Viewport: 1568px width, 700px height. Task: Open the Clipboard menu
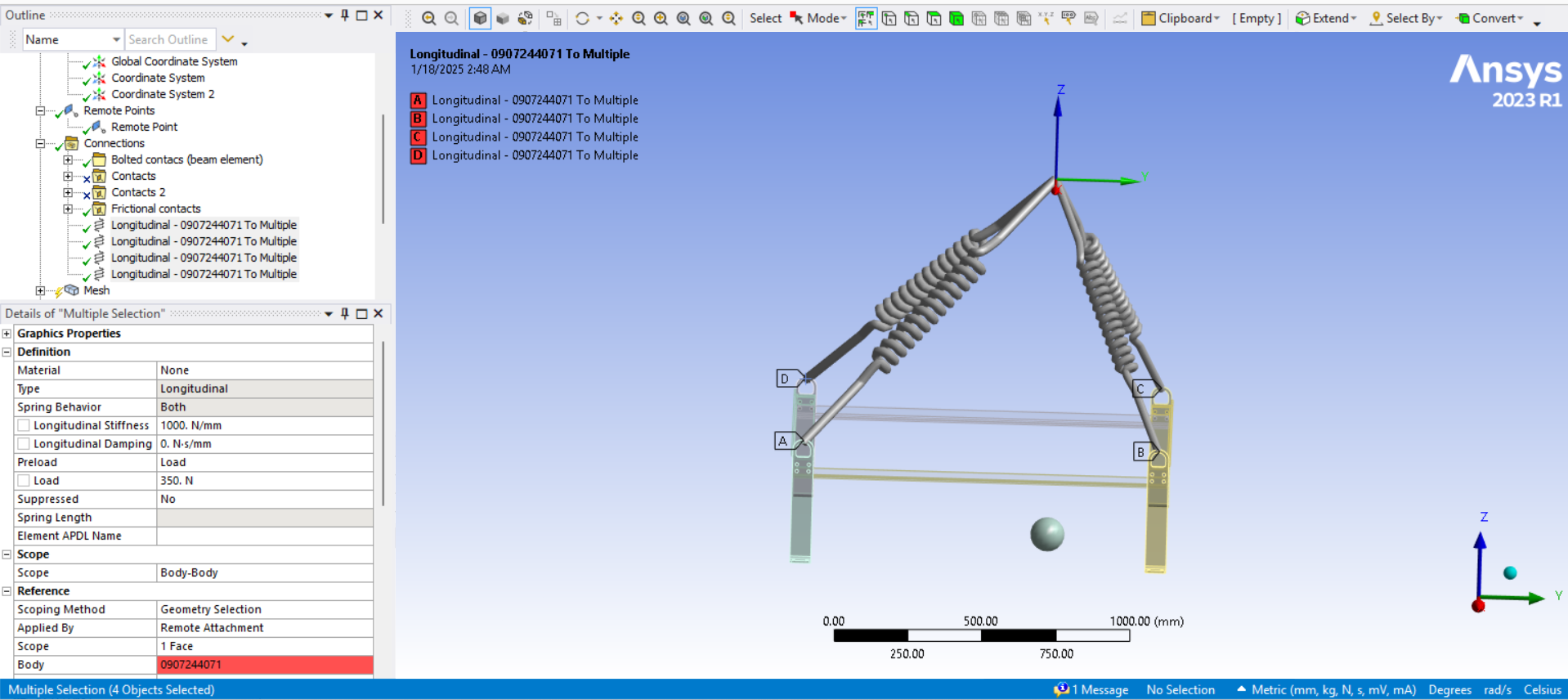click(1180, 18)
